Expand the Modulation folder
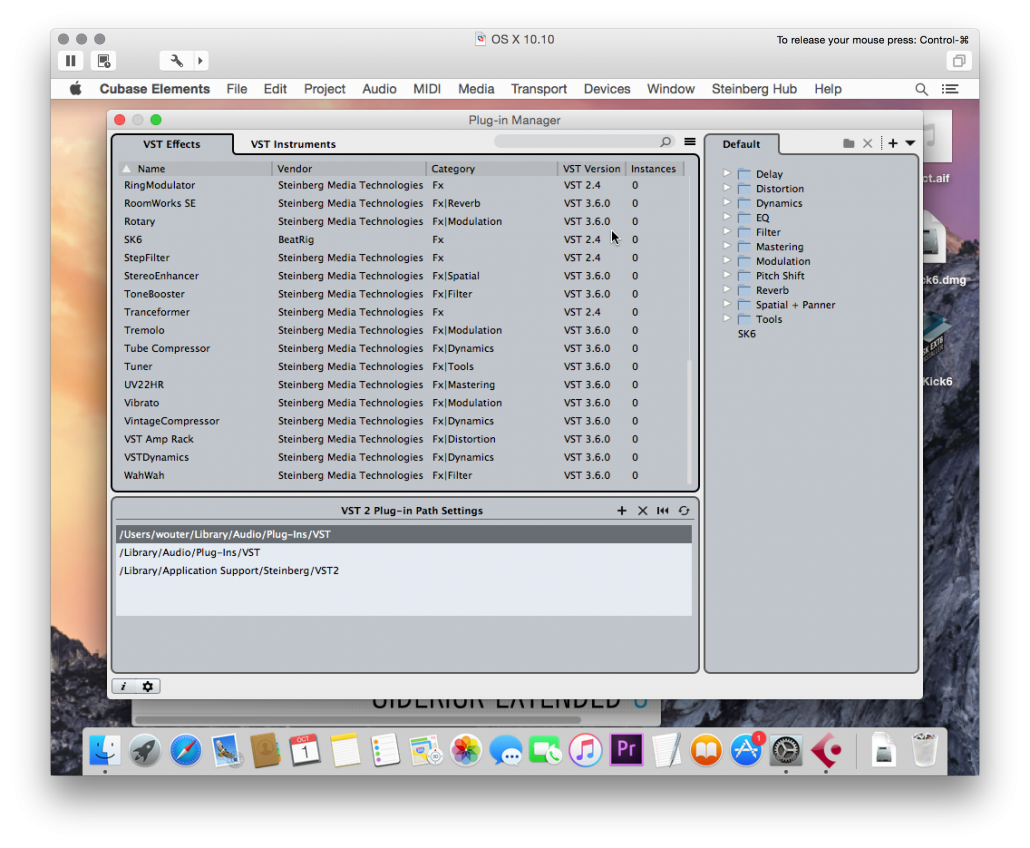1030x848 pixels. pyautogui.click(x=727, y=260)
